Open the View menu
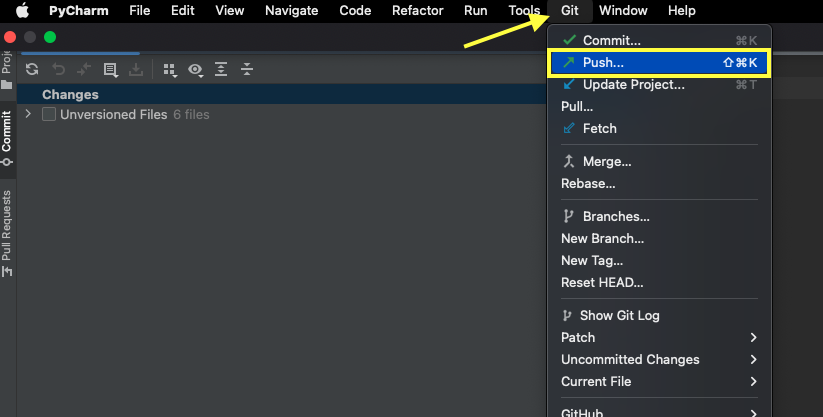This screenshot has width=823, height=417. tap(229, 11)
